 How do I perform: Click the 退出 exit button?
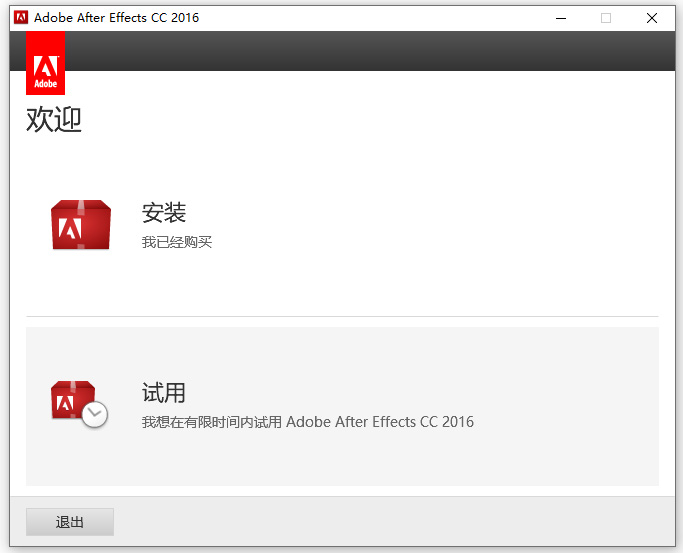click(x=70, y=522)
